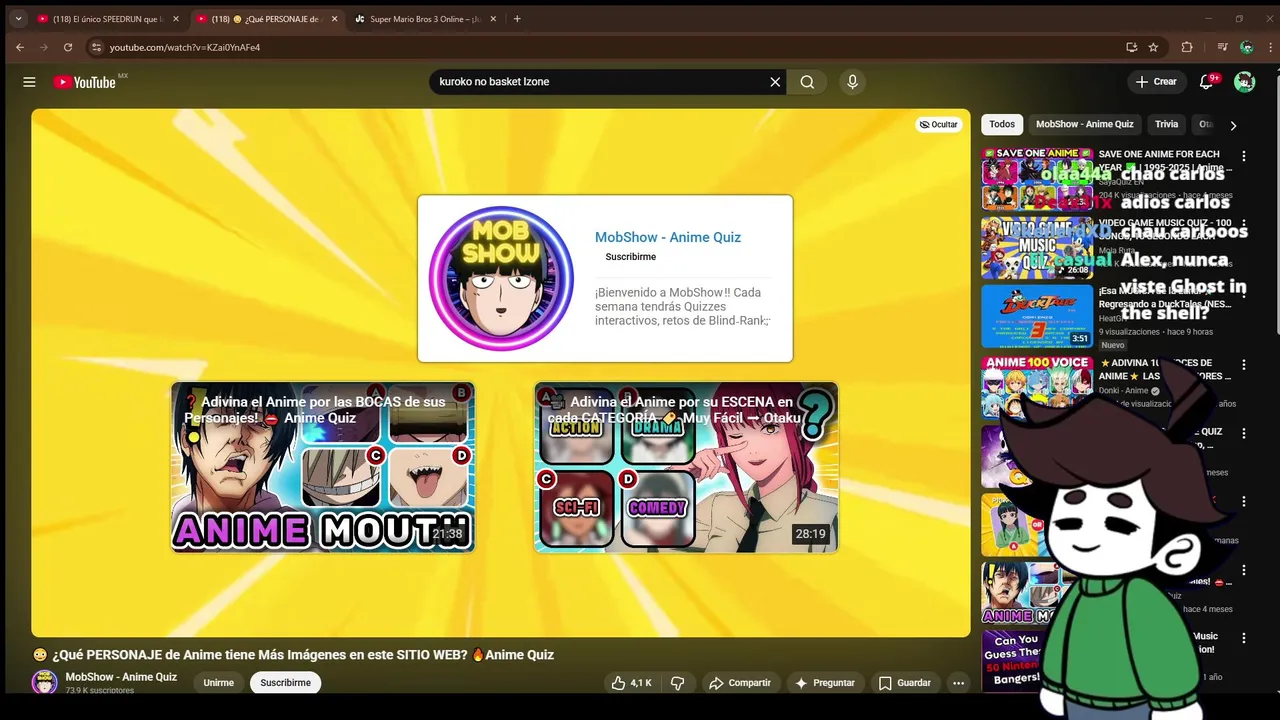This screenshot has width=1280, height=720.
Task: Open options for SAVE ONE ANIME video
Action: click(x=1244, y=157)
